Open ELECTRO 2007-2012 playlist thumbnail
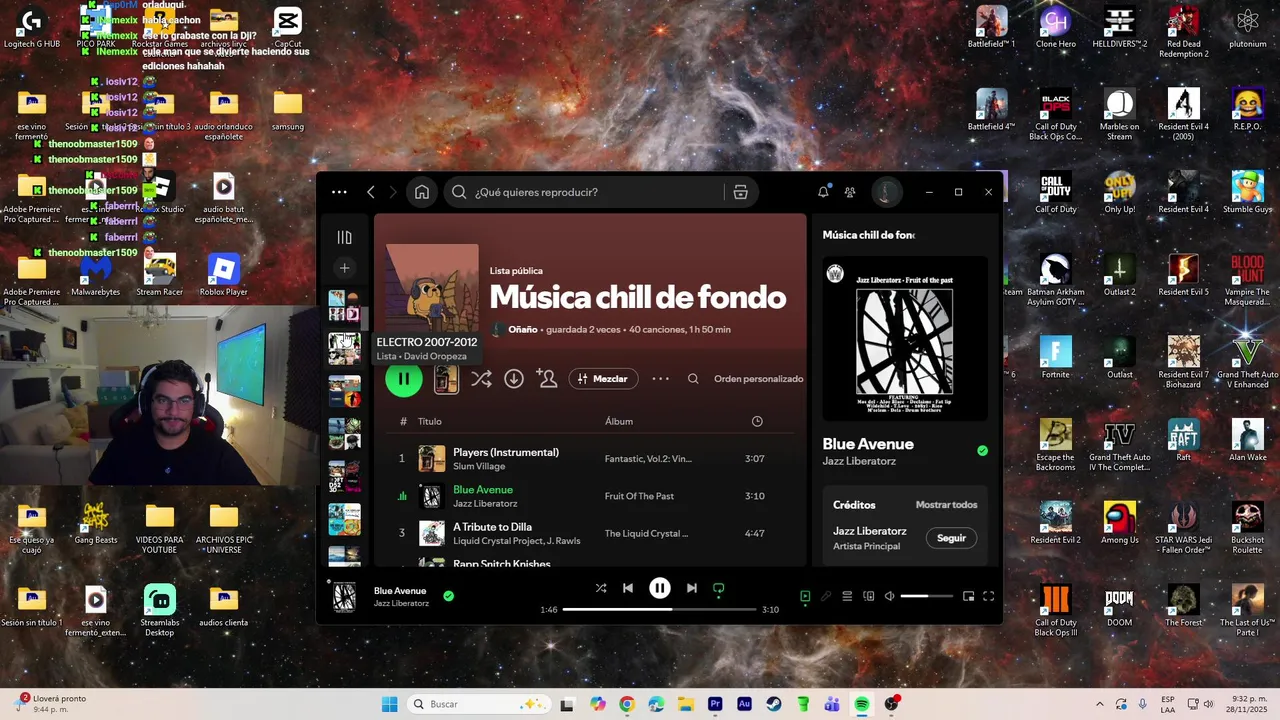 [344, 348]
